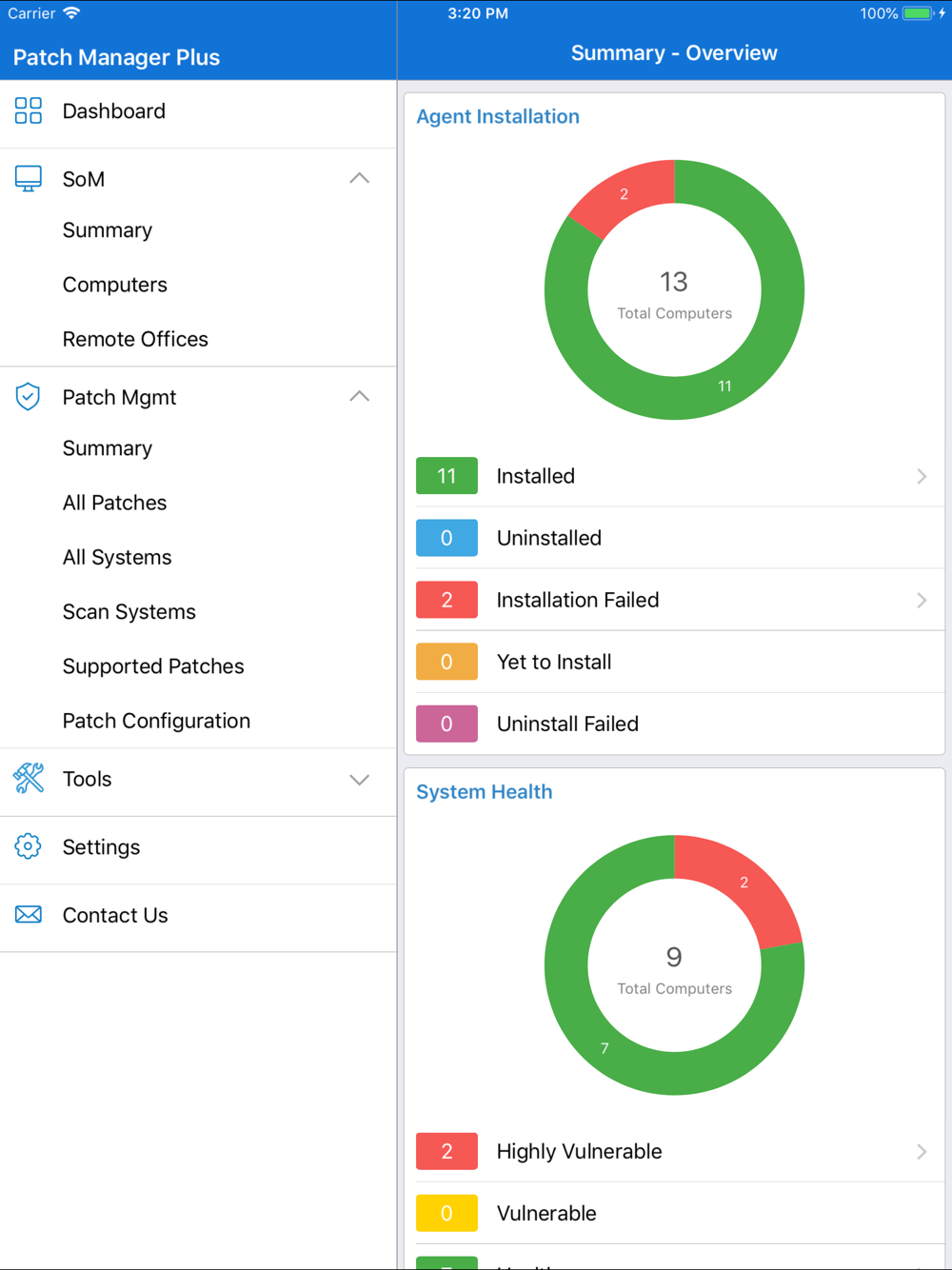Image resolution: width=952 pixels, height=1270 pixels.
Task: Open the Dashboard grid icon
Action: point(29,110)
